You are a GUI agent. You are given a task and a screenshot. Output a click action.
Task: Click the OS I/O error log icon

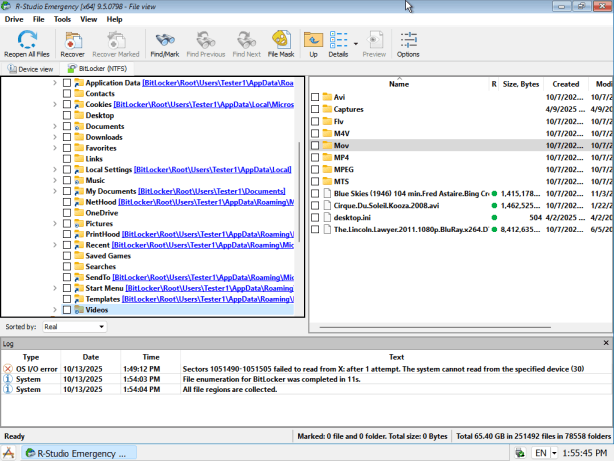point(8,368)
